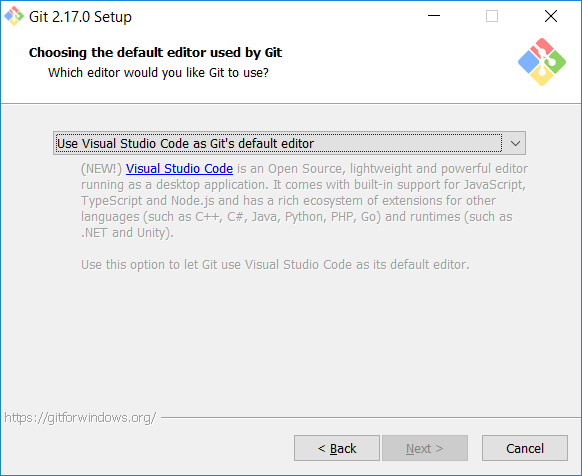
Task: Close the Git 2.17.0 Setup window
Action: click(550, 16)
